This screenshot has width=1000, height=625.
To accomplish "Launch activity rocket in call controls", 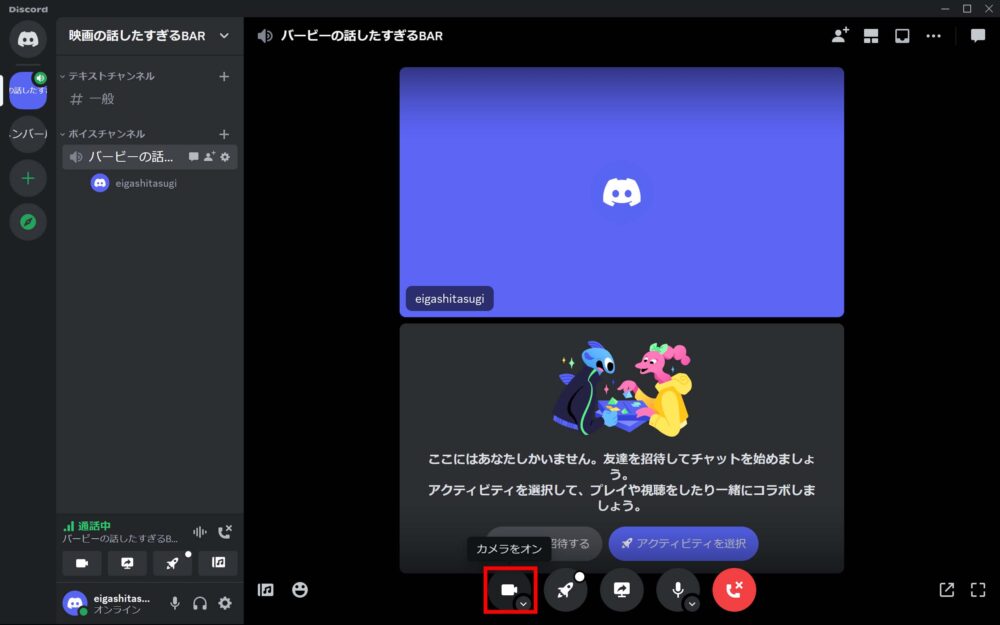I will [565, 590].
